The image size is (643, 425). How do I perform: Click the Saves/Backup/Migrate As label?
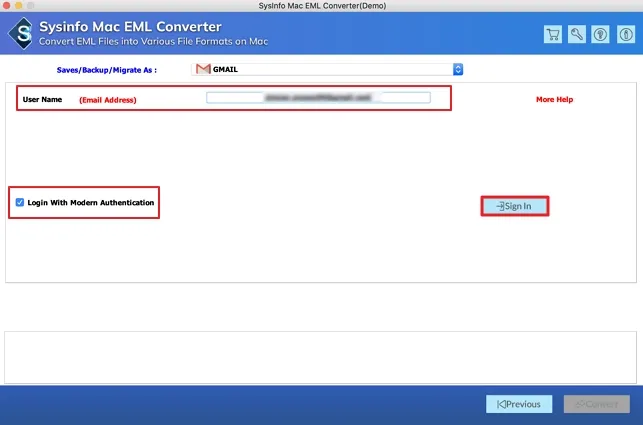click(107, 70)
